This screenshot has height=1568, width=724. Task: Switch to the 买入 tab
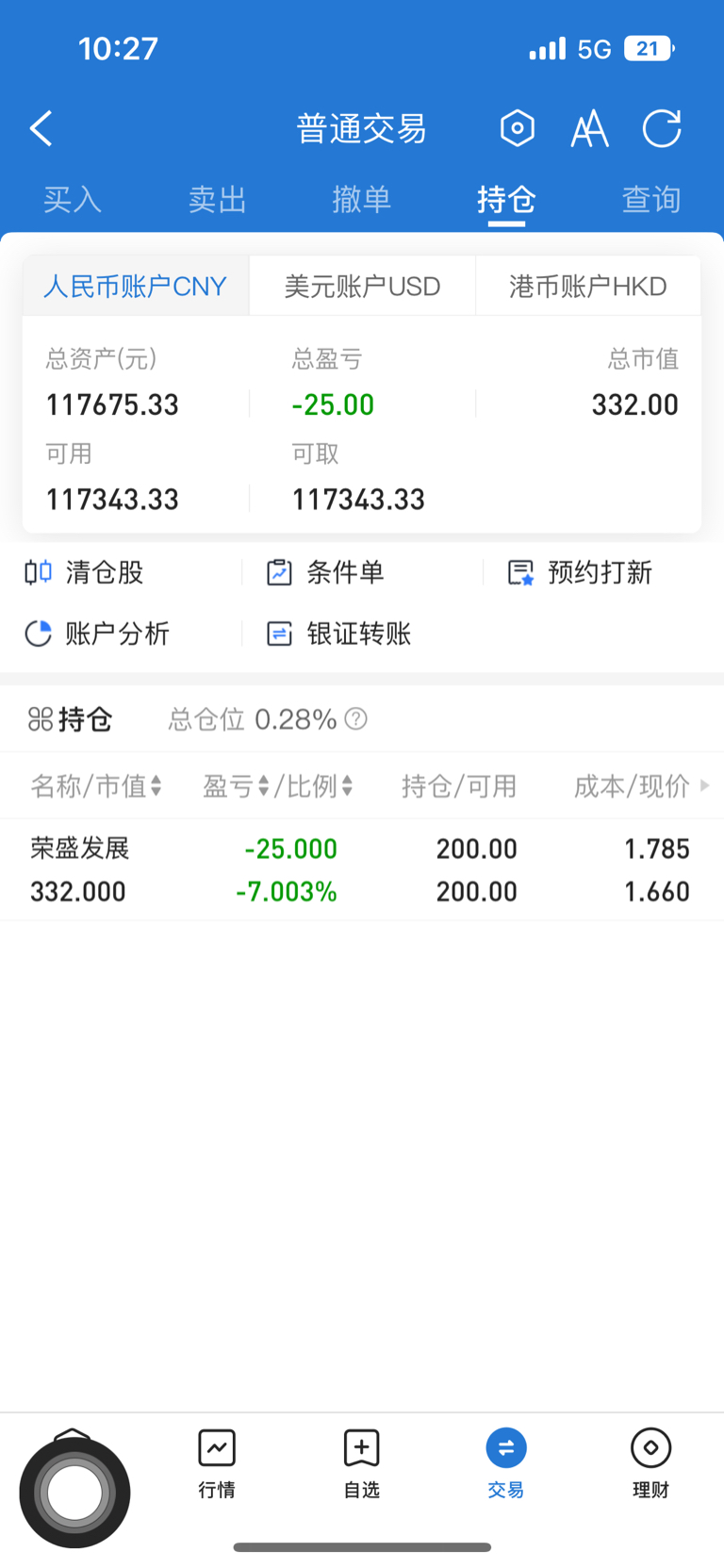73,199
